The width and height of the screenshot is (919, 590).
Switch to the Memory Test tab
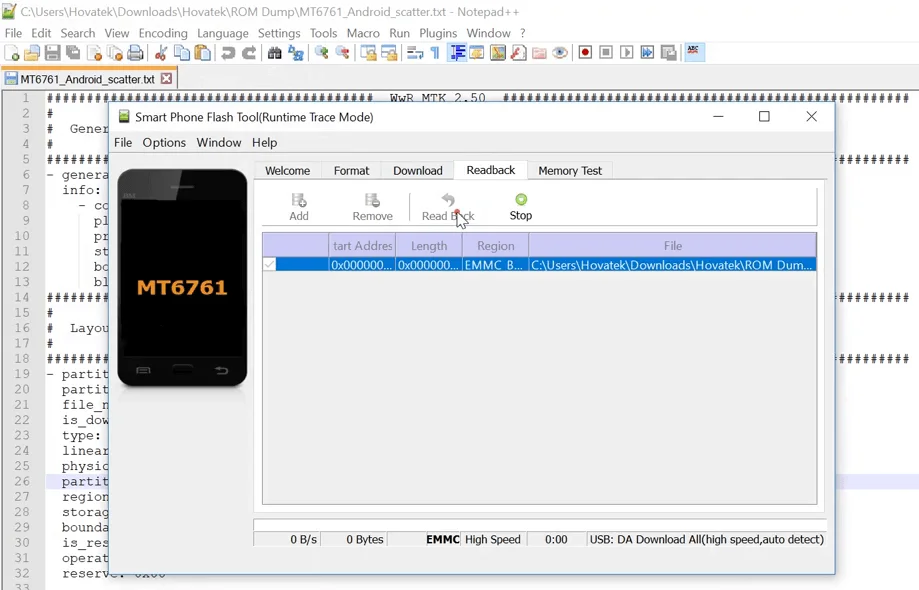coord(570,170)
